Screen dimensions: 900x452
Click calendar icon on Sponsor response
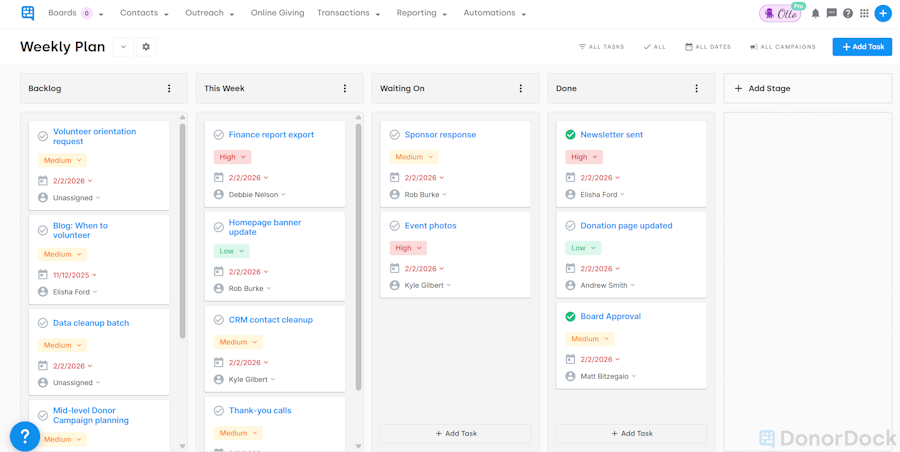point(394,177)
